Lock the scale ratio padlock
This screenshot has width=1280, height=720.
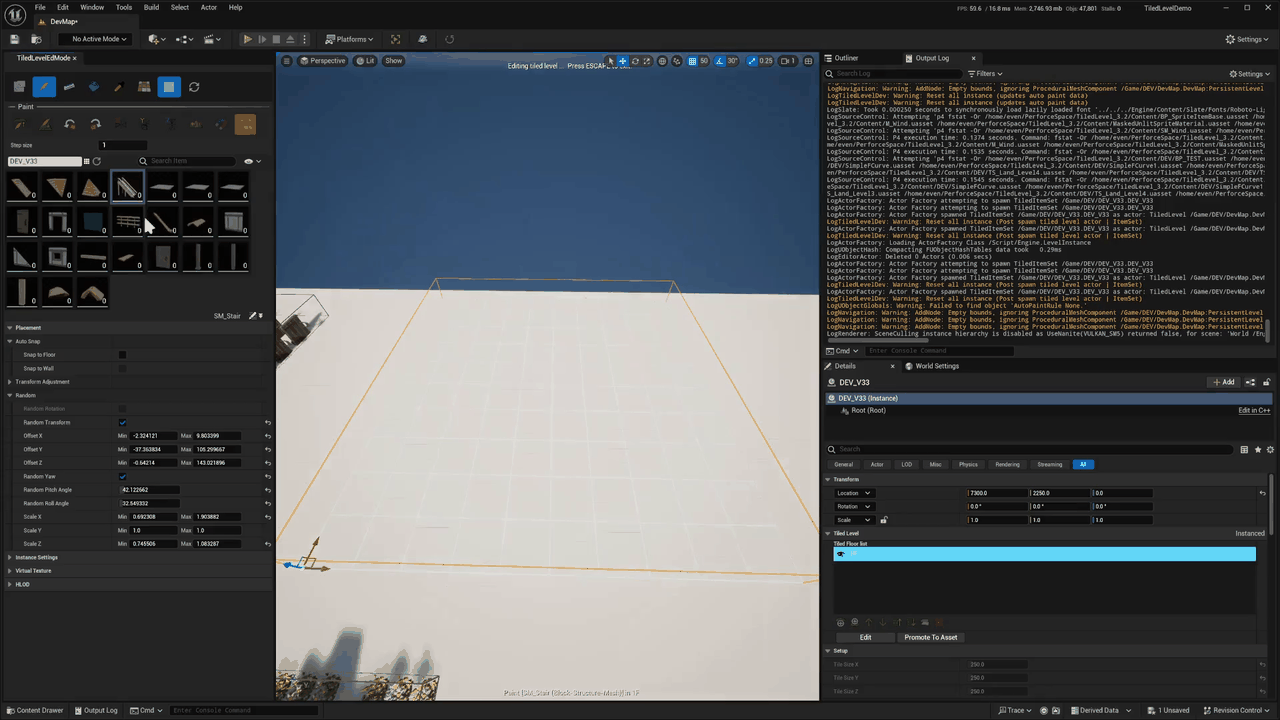tap(884, 520)
